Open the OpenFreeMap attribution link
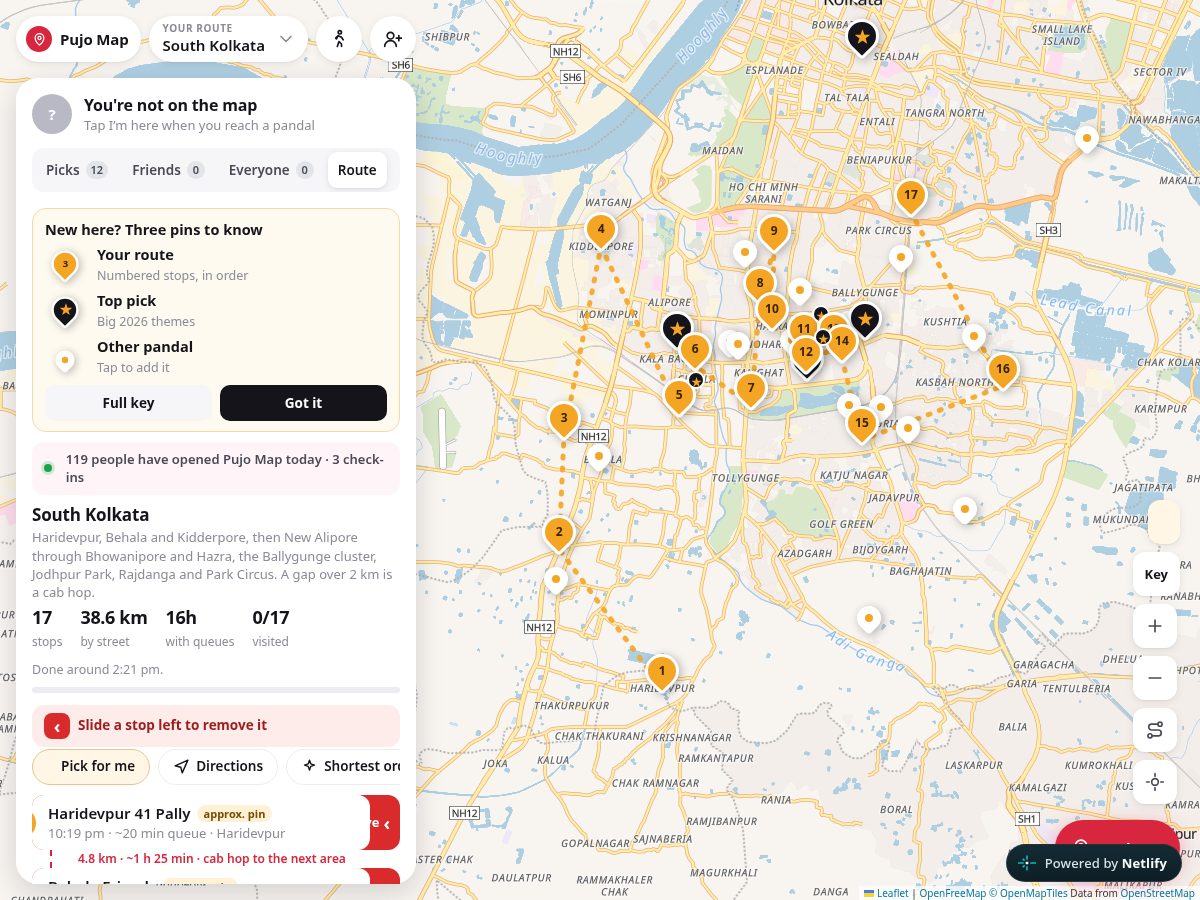This screenshot has width=1200, height=900. (x=952, y=894)
